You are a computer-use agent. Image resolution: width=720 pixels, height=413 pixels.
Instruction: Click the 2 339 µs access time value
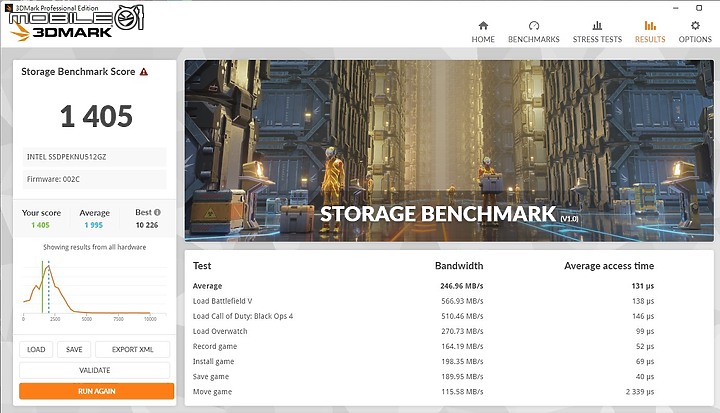640,392
